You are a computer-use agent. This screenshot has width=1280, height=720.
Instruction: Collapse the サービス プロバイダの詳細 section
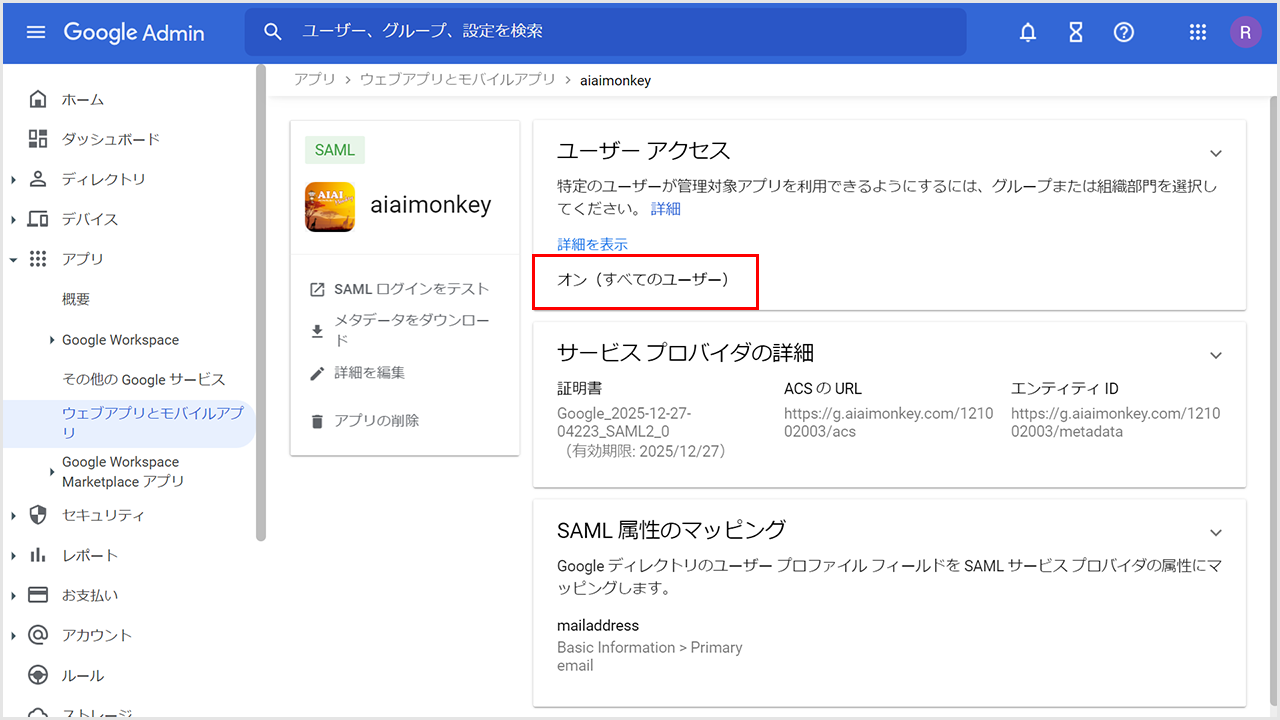[x=1216, y=355]
